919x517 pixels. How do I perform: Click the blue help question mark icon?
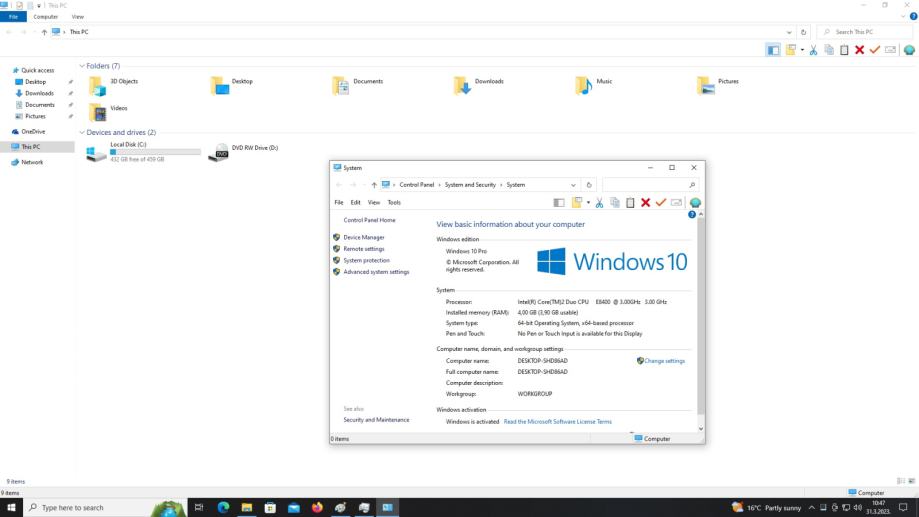691,215
